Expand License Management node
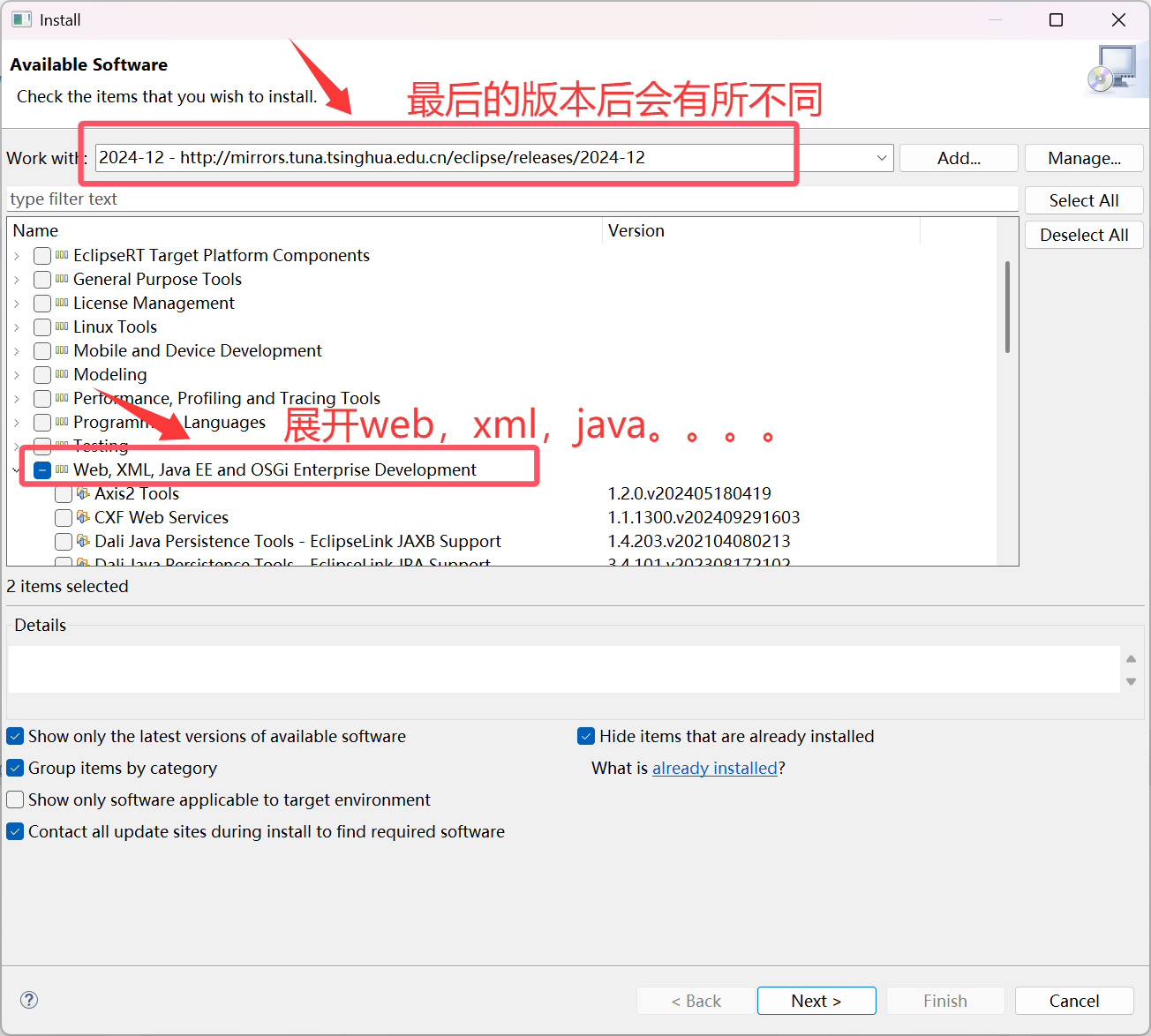Screen dimensions: 1151x1036 pos(17,304)
